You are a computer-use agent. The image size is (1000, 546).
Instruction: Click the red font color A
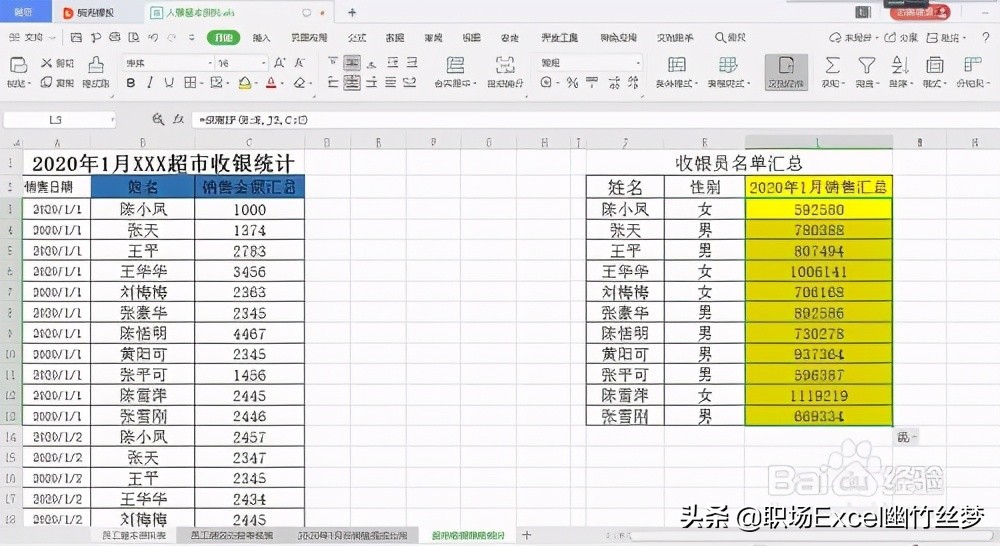point(271,82)
